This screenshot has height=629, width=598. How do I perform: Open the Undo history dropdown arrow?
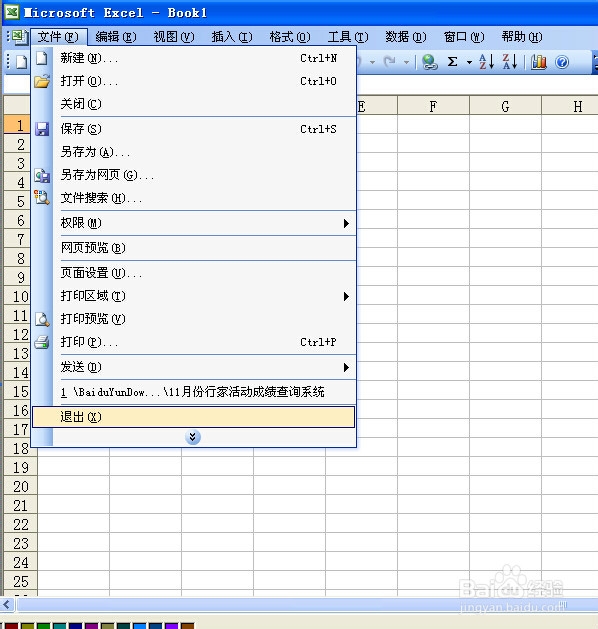[373, 63]
